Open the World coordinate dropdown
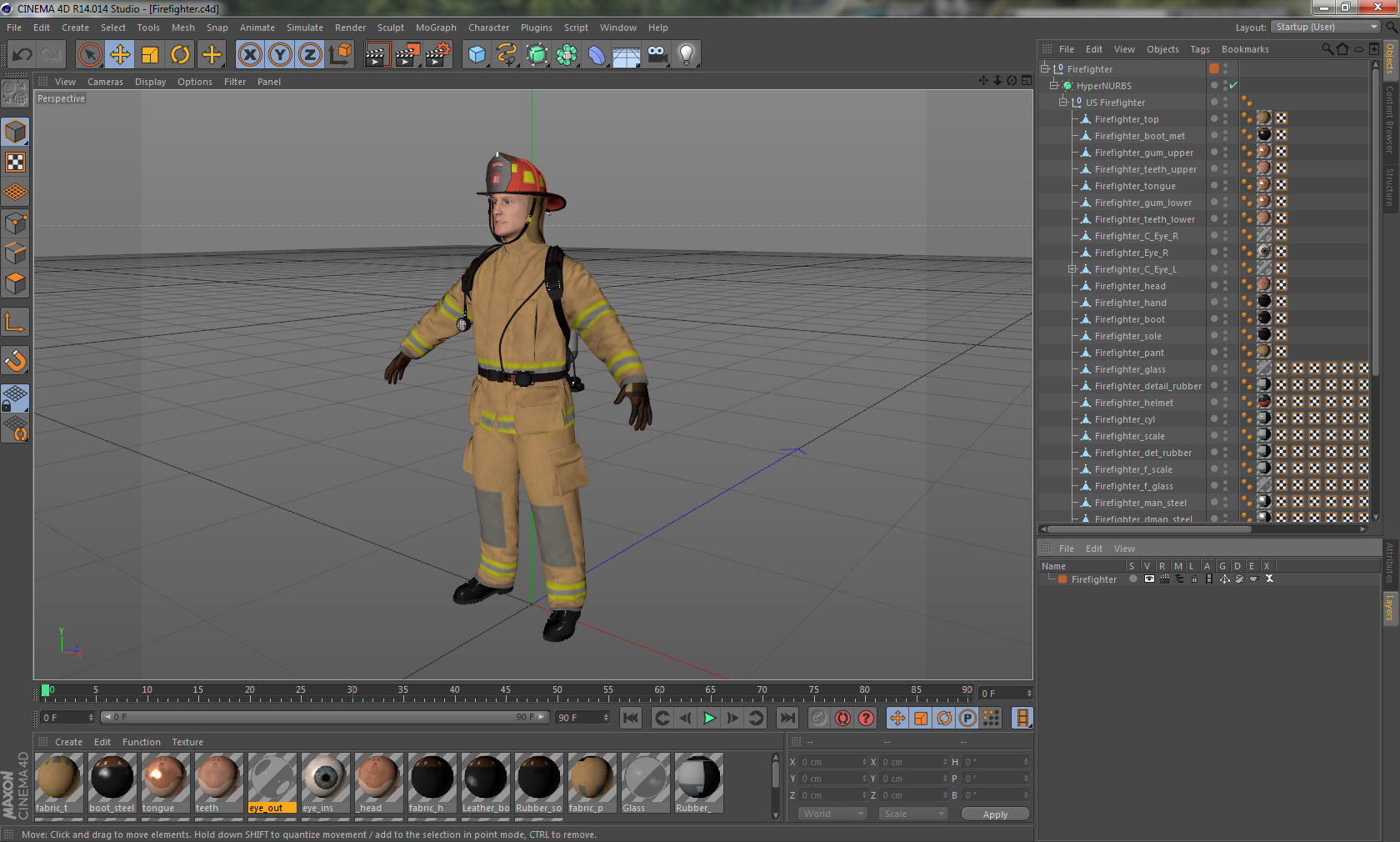Image resolution: width=1400 pixels, height=842 pixels. pos(833,814)
